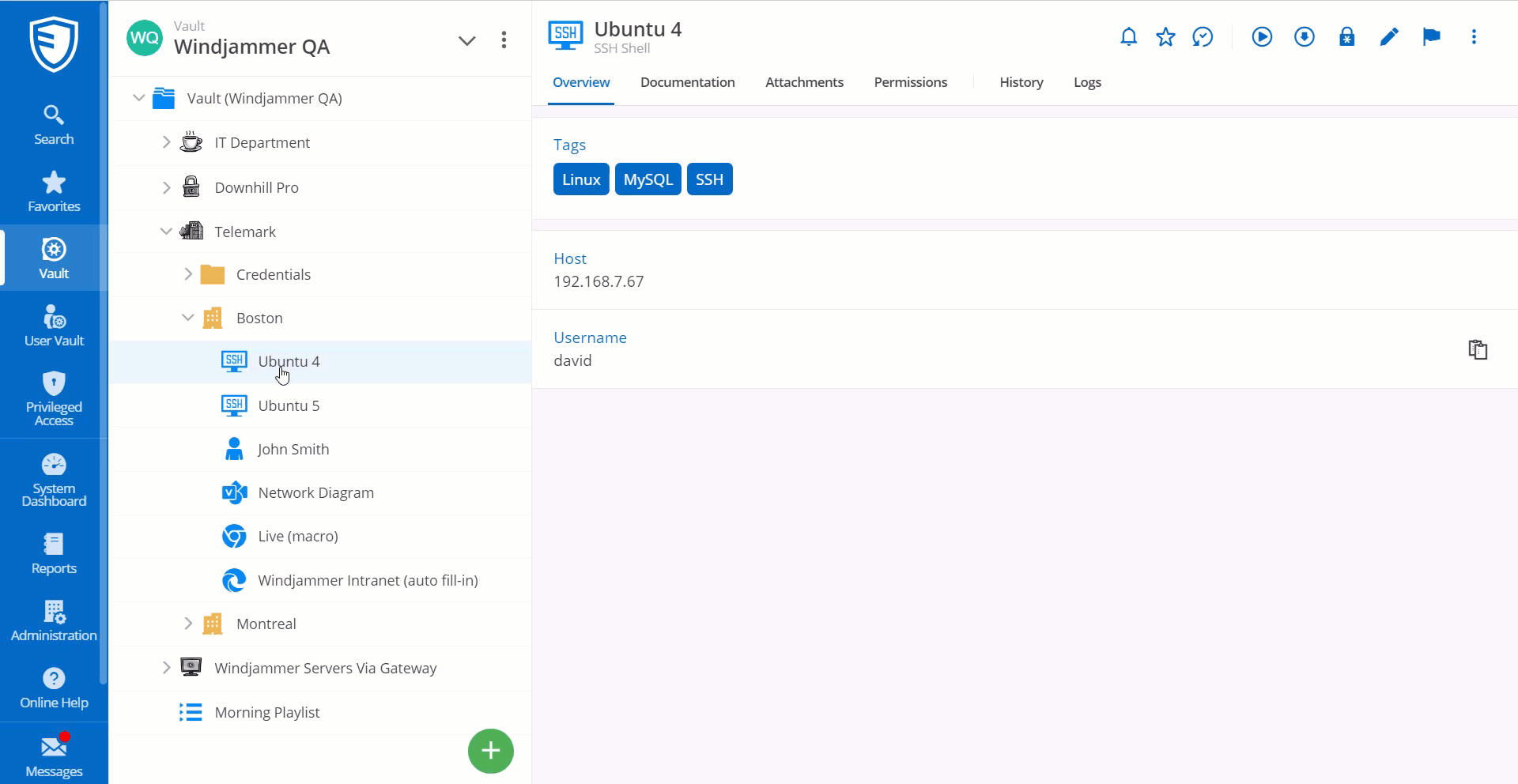Viewport: 1518px width, 784px height.
Task: Expand the Montreal folder
Action: pyautogui.click(x=188, y=624)
